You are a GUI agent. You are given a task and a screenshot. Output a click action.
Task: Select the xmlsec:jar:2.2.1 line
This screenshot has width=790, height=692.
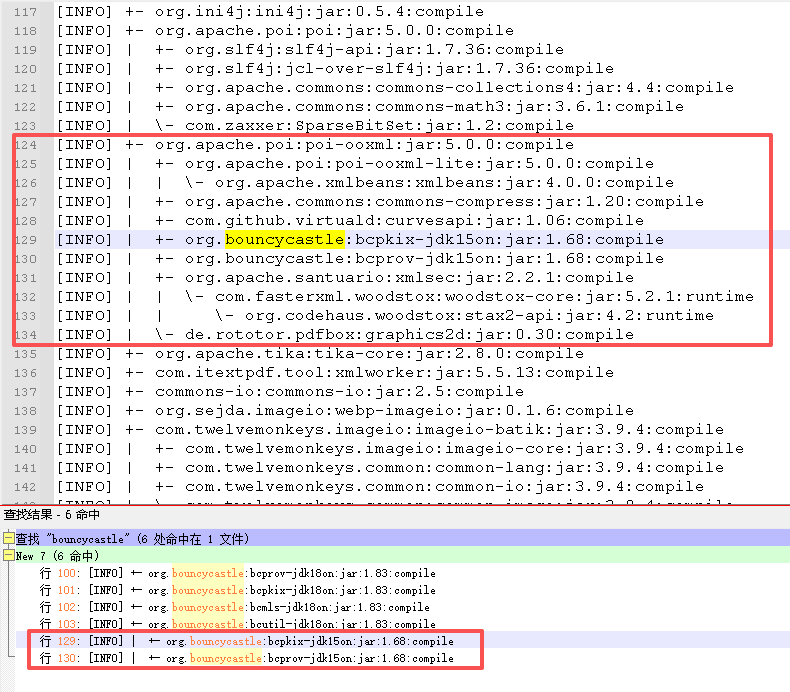coord(345,278)
